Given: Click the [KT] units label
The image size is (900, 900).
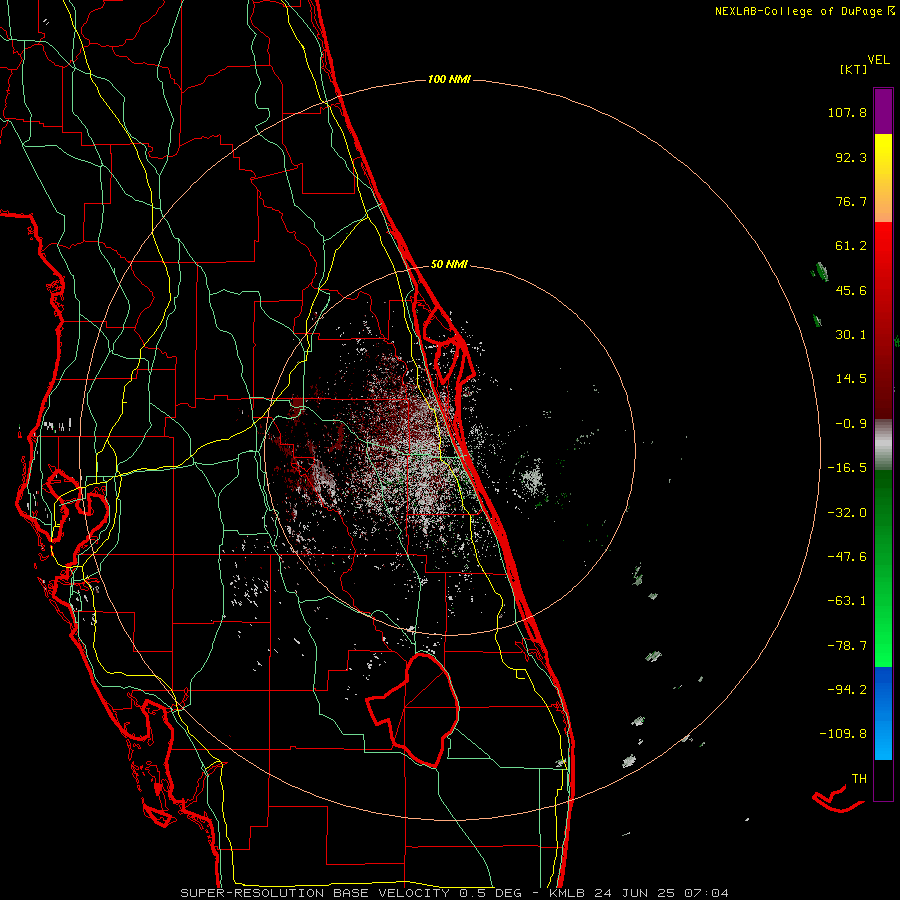Looking at the screenshot, I should [x=853, y=69].
